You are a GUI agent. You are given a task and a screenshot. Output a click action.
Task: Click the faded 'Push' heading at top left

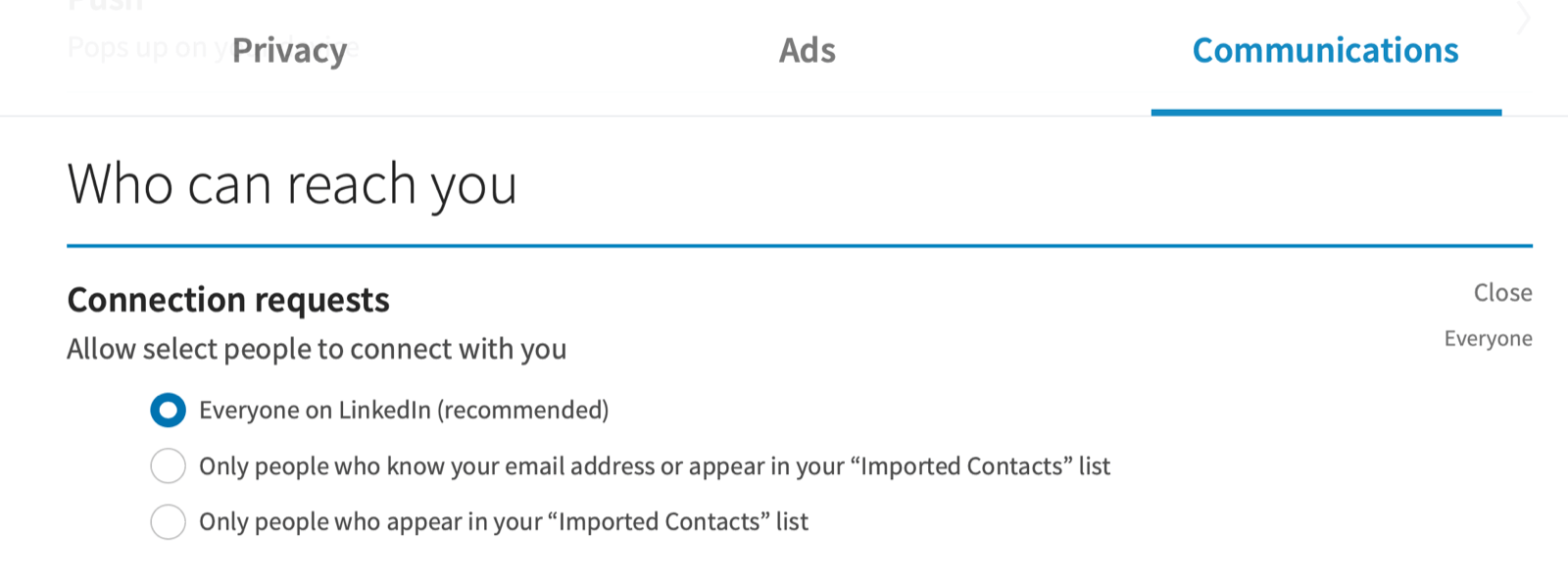(x=106, y=5)
